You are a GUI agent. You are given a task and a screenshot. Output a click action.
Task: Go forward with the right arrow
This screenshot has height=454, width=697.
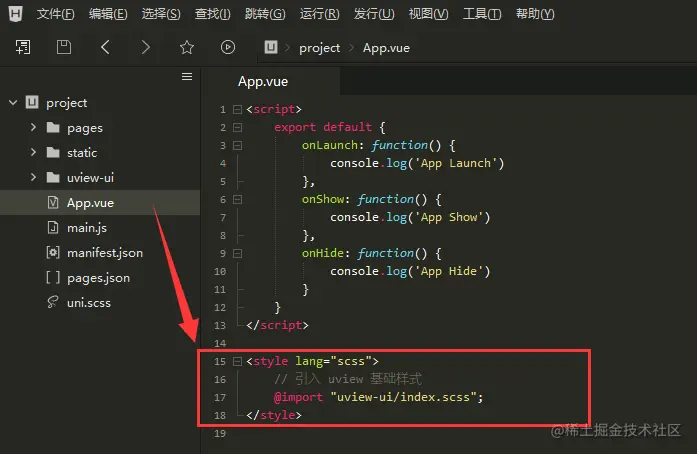tap(146, 47)
